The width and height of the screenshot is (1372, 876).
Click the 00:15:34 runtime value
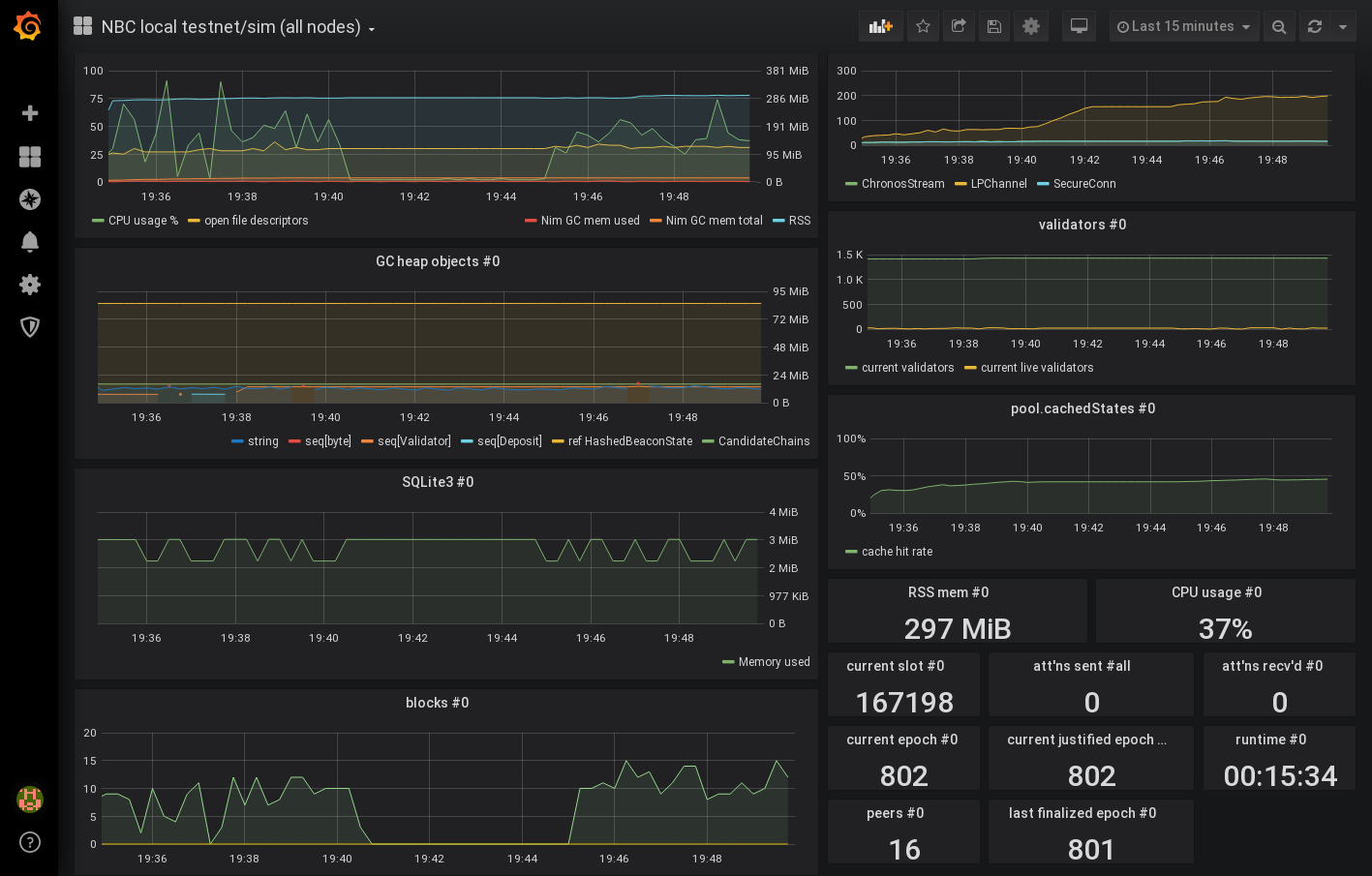pyautogui.click(x=1280, y=776)
